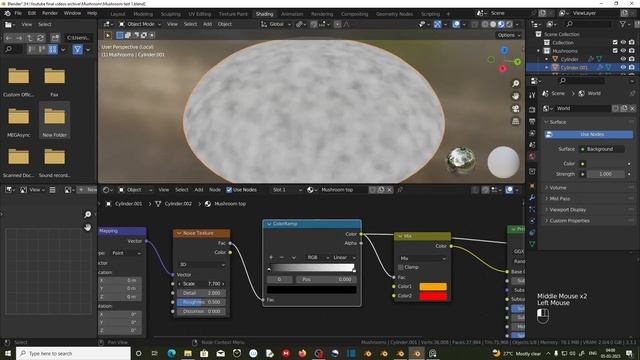
Task: Click the Use Nodes button in World Surface
Action: click(589, 134)
